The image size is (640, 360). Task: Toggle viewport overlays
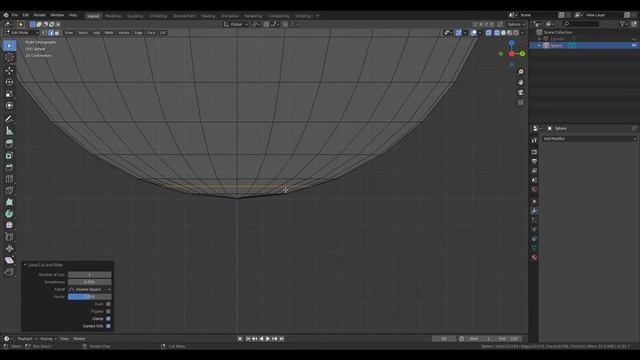coord(473,33)
